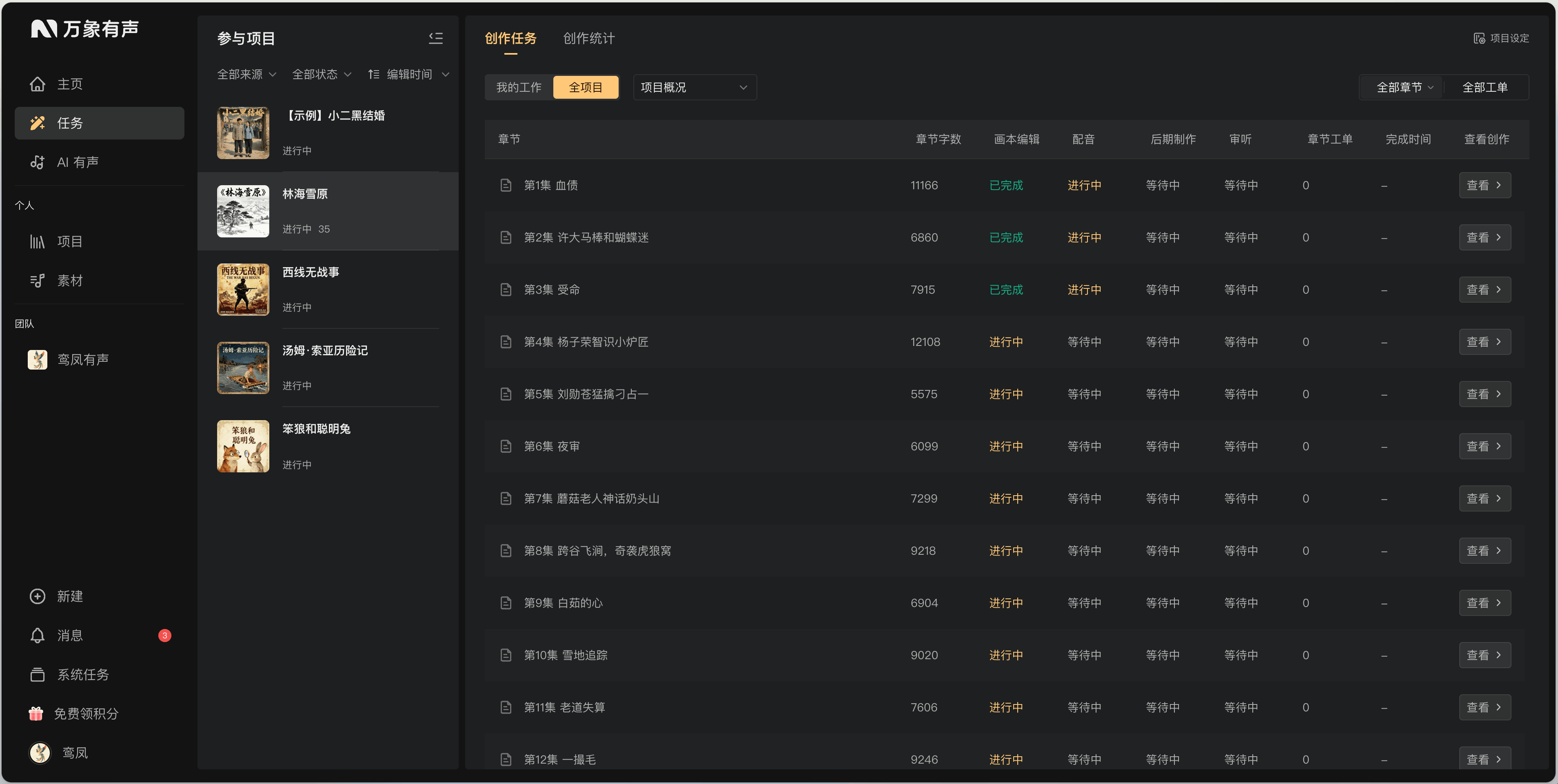Click 查看 button for 第6集 夜审

click(1484, 446)
